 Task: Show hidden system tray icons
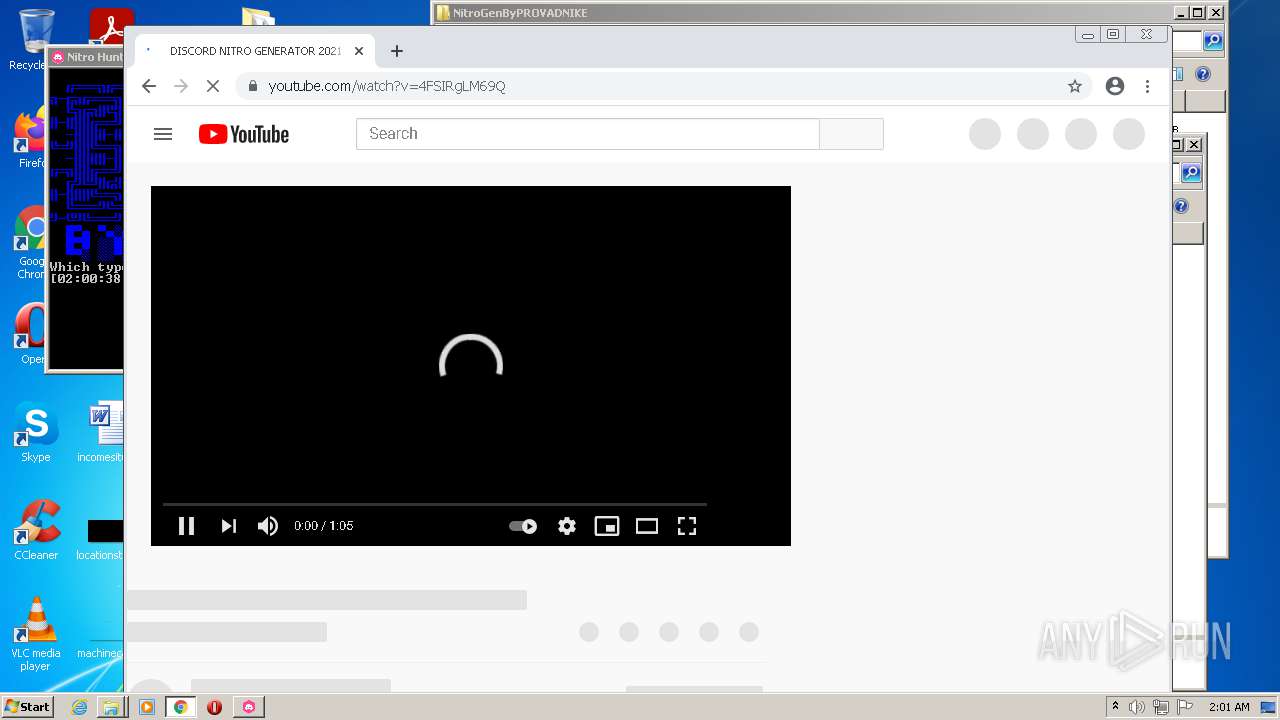1115,707
